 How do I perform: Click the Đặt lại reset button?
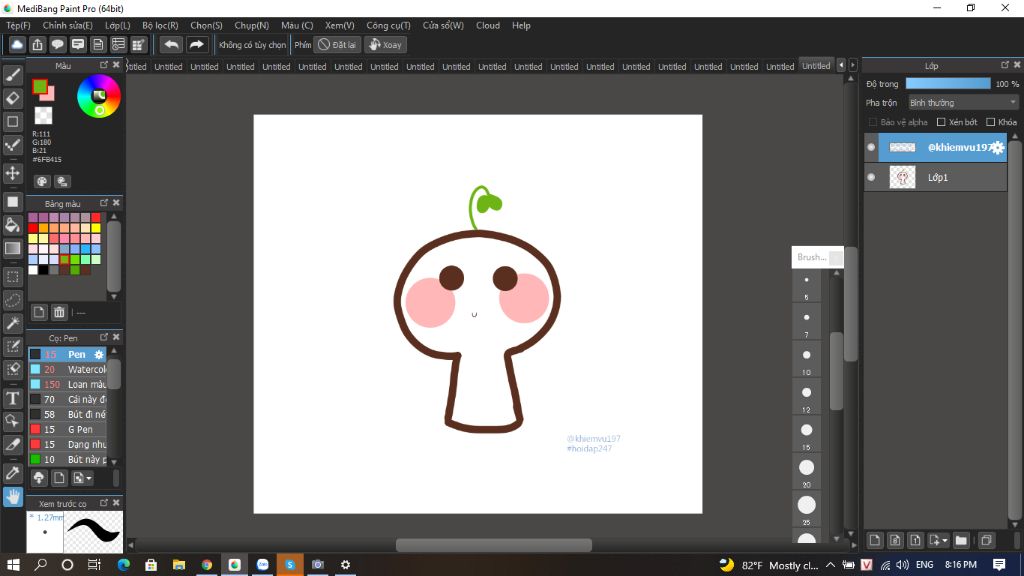pos(337,44)
